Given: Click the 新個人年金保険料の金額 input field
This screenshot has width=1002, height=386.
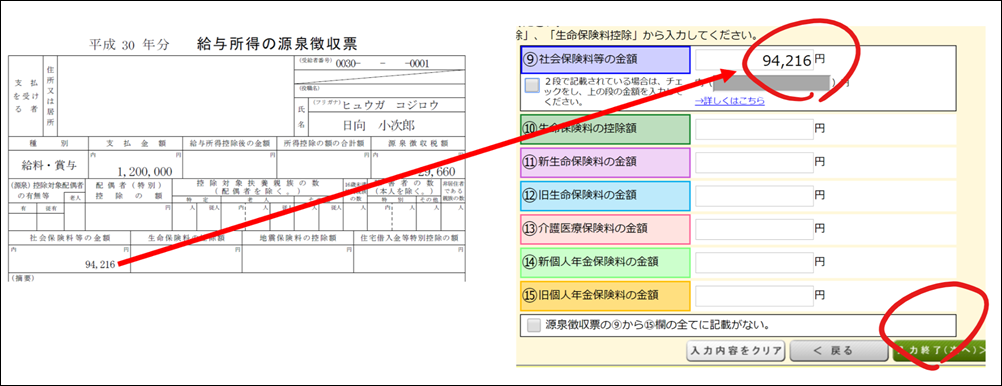Looking at the screenshot, I should [x=754, y=262].
